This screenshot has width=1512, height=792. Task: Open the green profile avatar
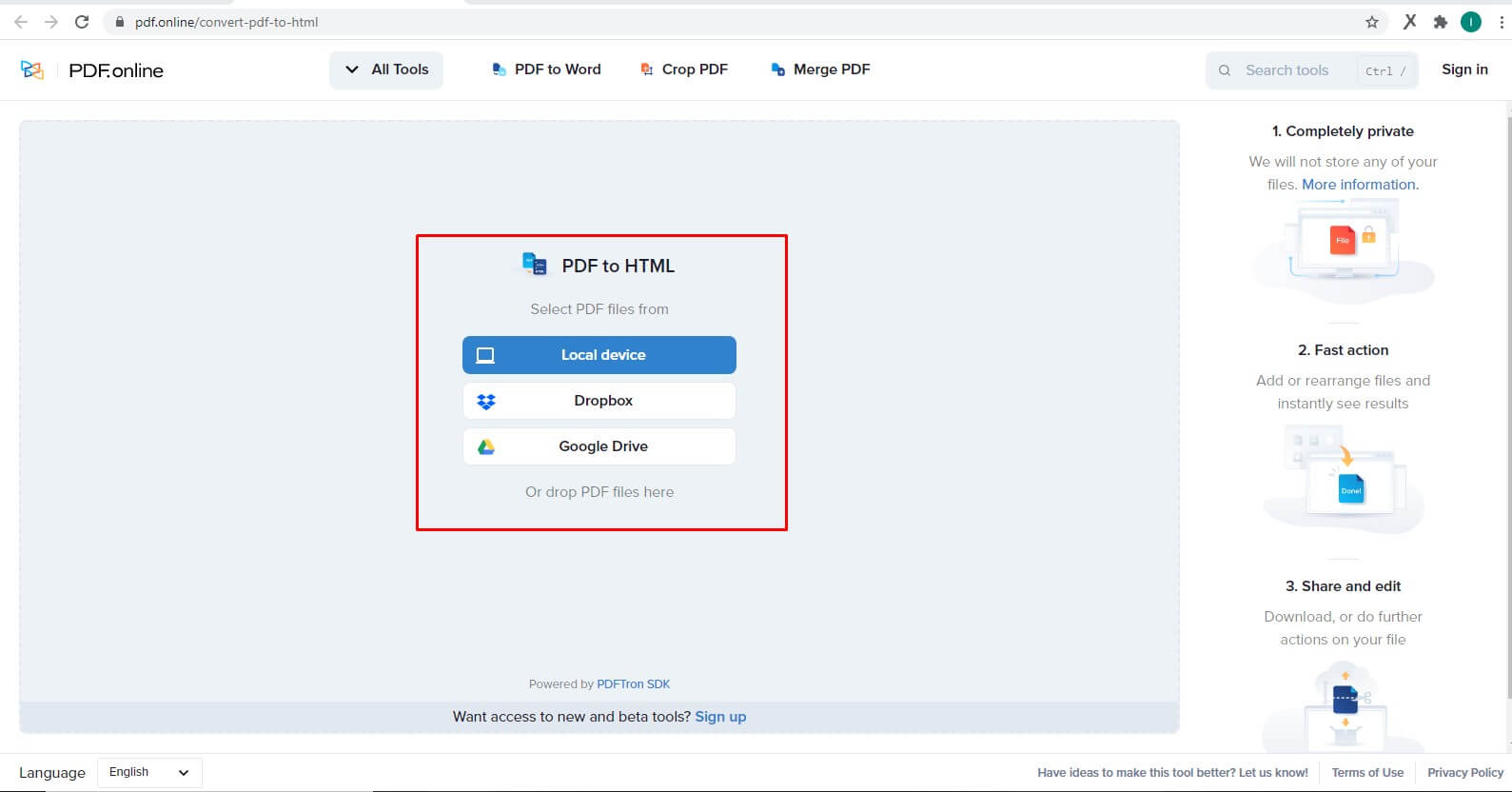pyautogui.click(x=1471, y=22)
